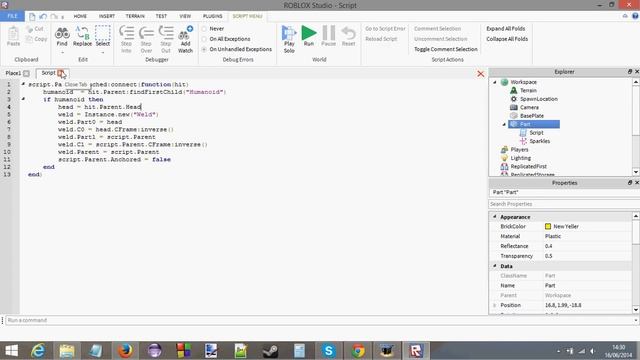Screen dimensions: 640x360
Task: Switch to the TEST ribbon tab
Action: pos(161,16)
